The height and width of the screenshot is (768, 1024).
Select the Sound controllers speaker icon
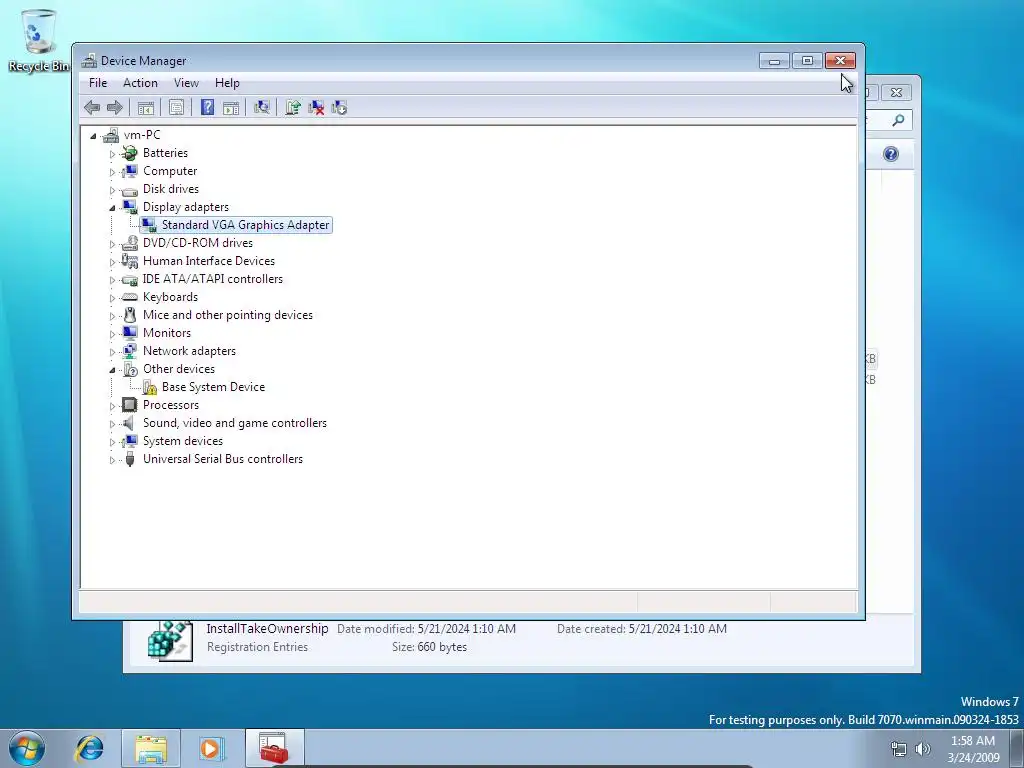click(x=130, y=423)
